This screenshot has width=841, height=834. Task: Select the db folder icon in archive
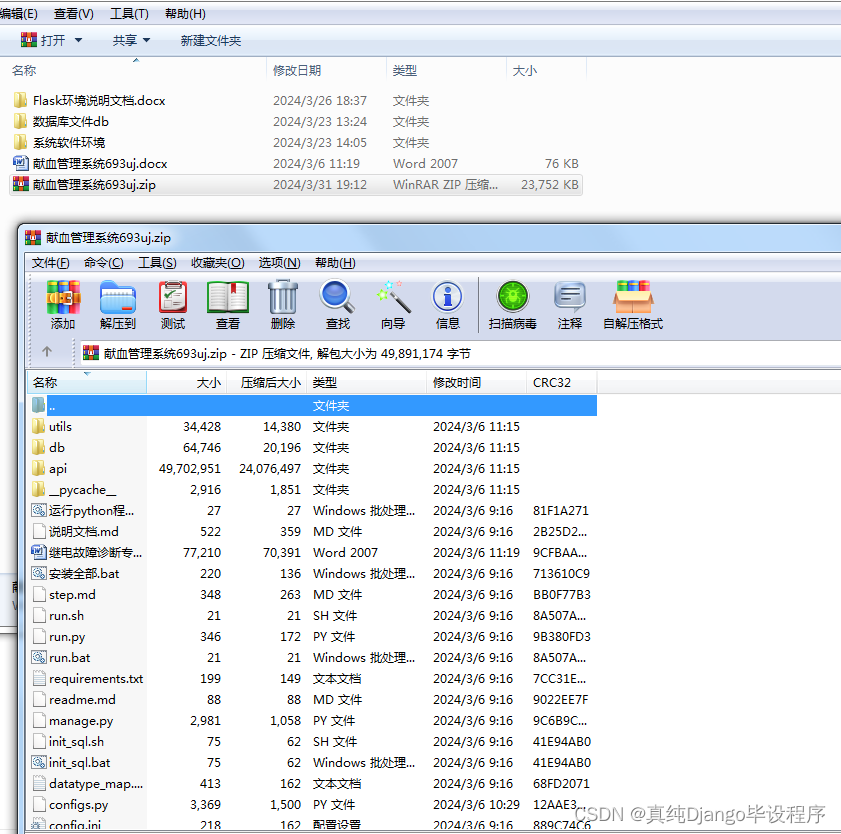(x=38, y=448)
